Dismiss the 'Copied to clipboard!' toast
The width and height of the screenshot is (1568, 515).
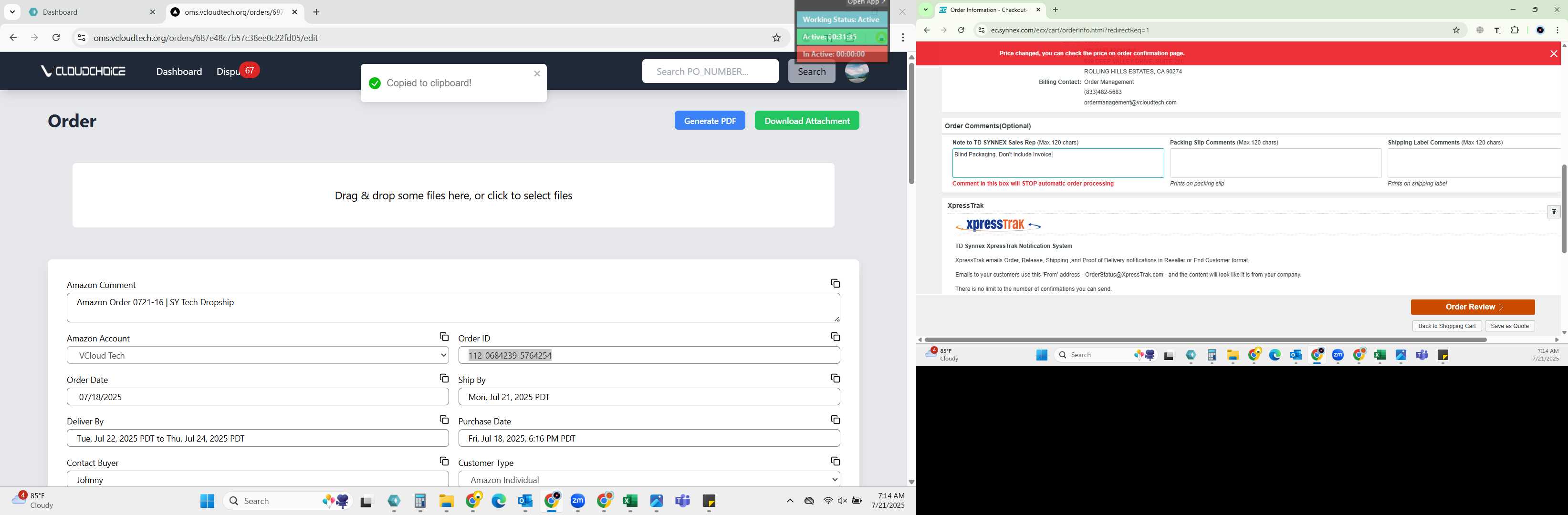[x=537, y=73]
